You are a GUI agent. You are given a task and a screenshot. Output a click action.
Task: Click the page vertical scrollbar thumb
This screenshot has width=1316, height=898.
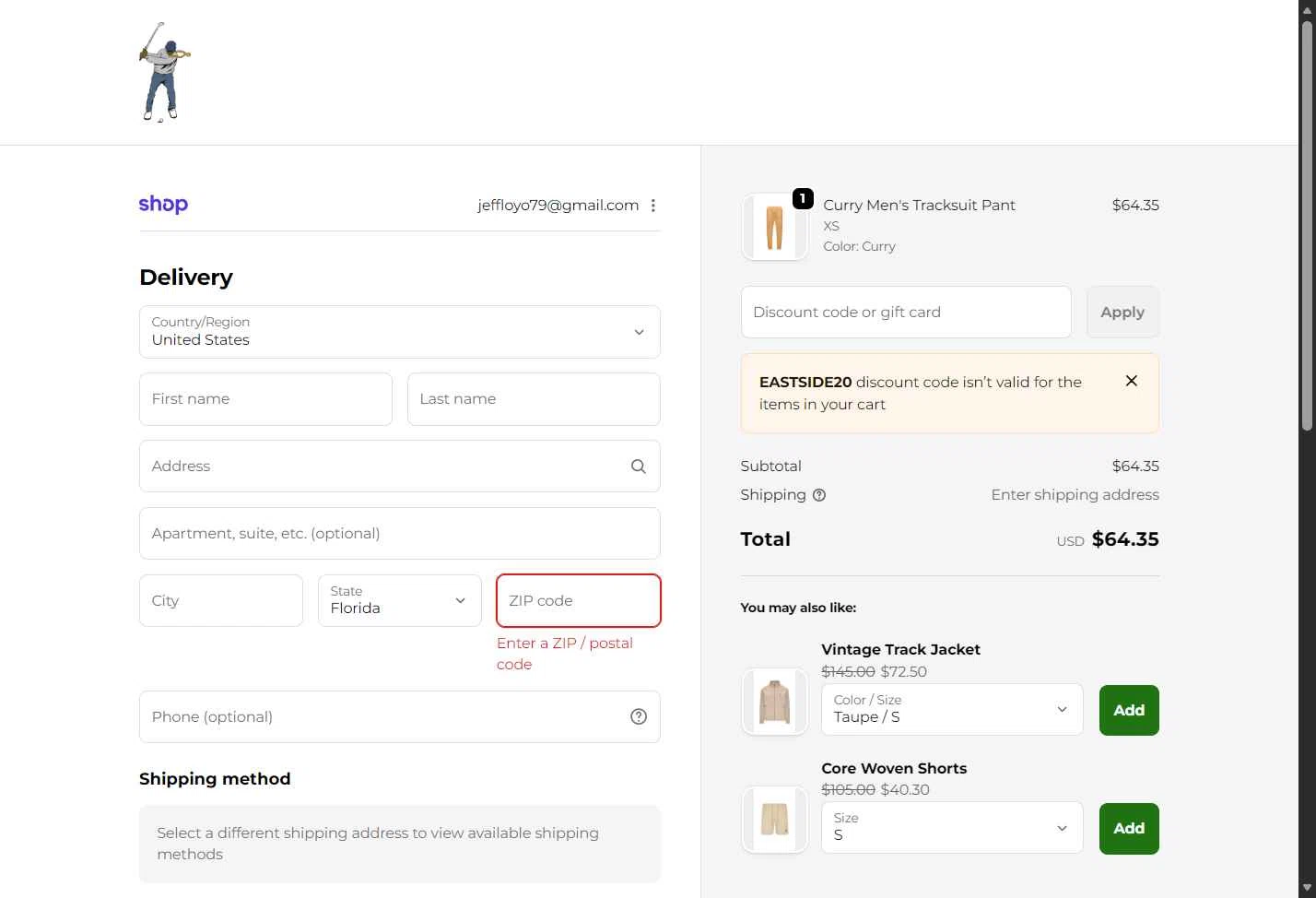pos(1307,224)
